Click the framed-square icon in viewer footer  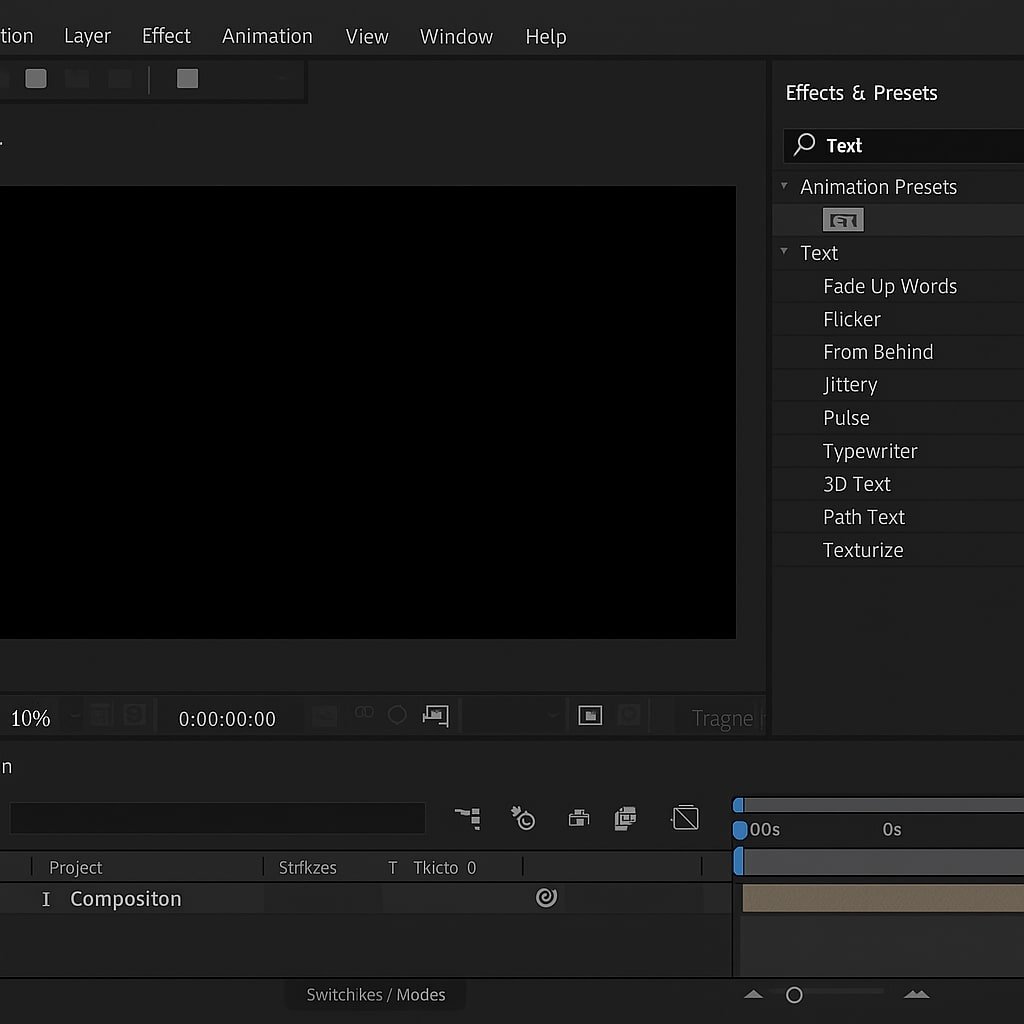[x=590, y=715]
